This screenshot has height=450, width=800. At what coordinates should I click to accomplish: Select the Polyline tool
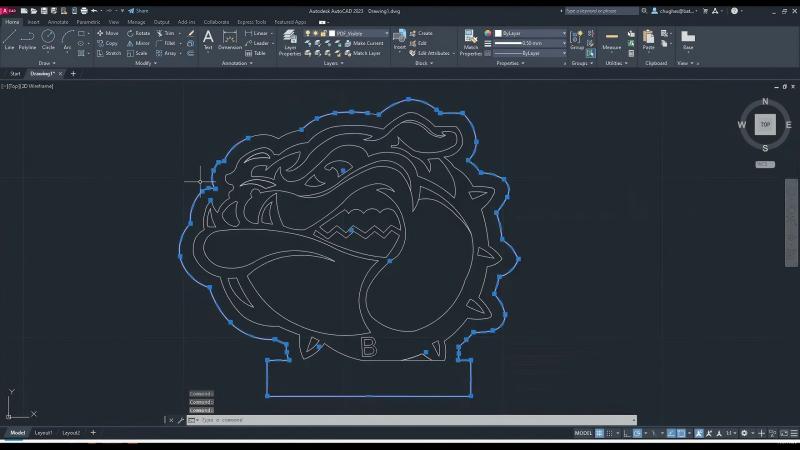click(28, 39)
